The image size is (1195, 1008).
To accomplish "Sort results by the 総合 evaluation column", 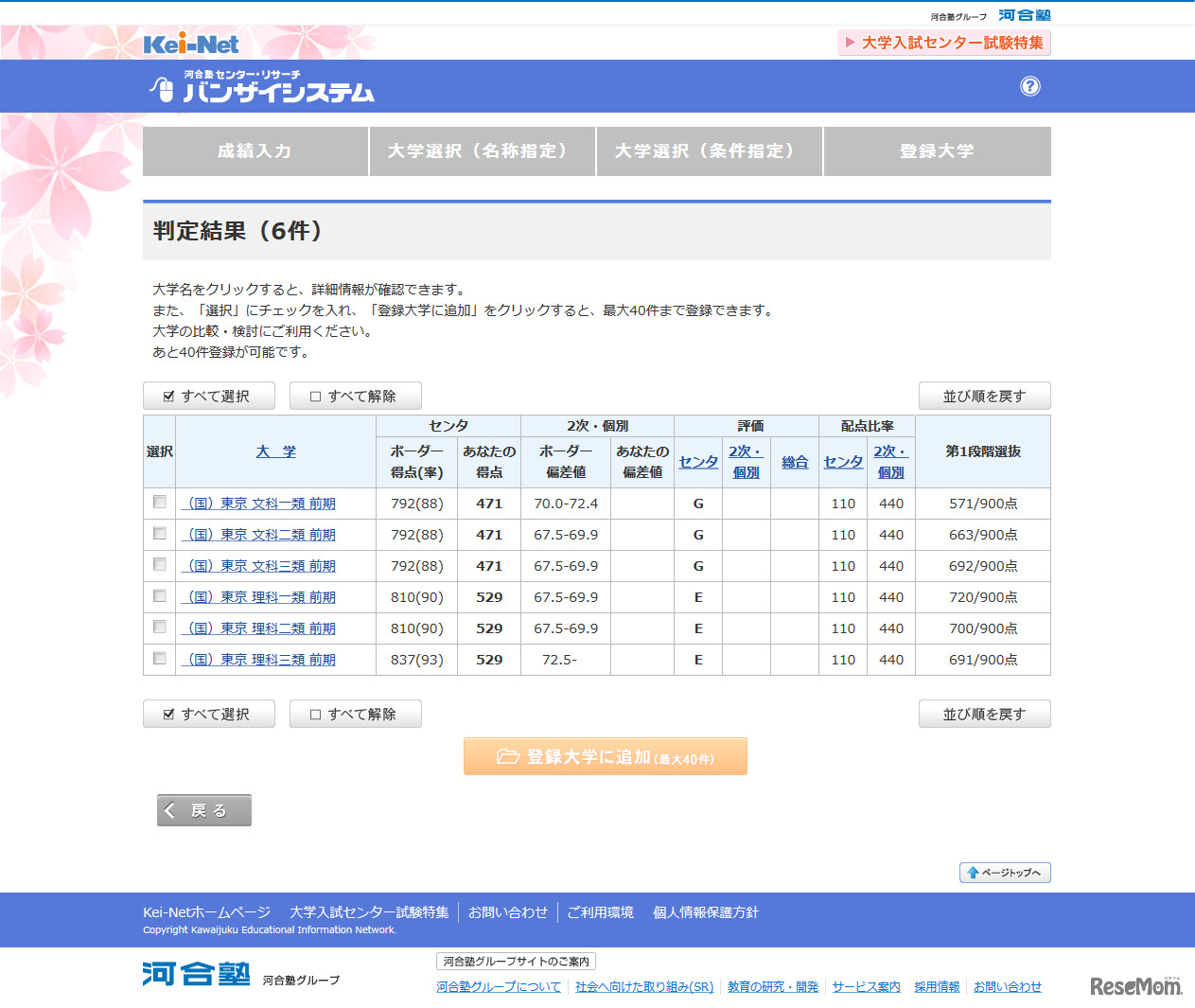I will coord(794,461).
